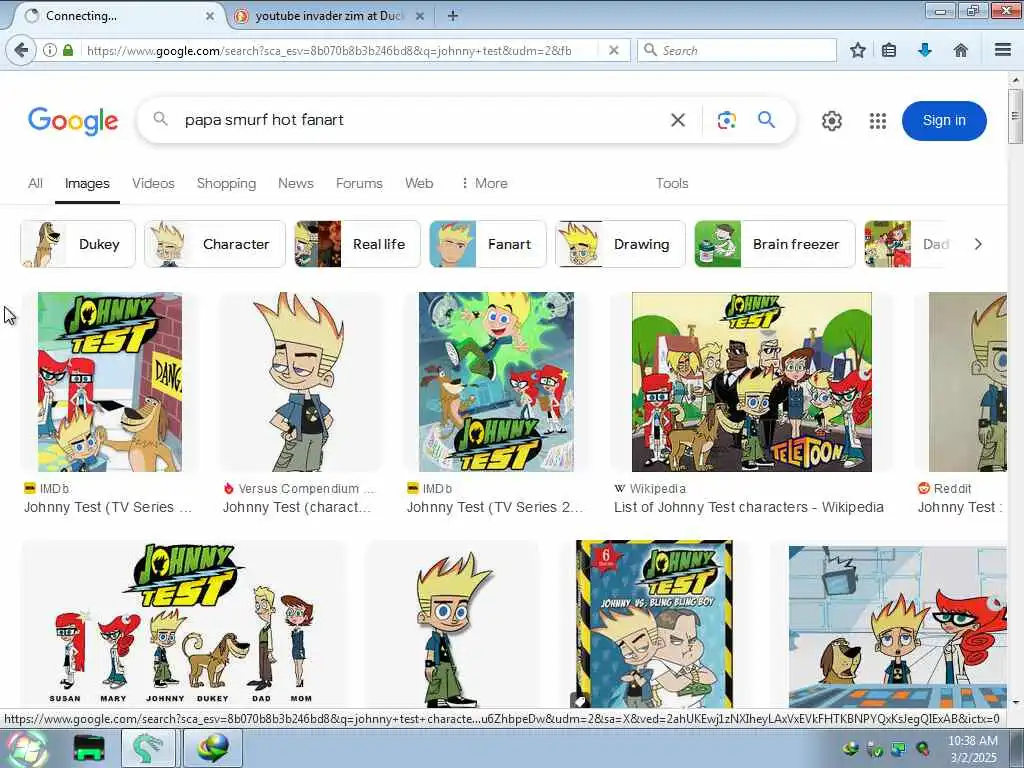Open the downloads arrow icon
Image resolution: width=1024 pixels, height=768 pixels.
tap(925, 50)
